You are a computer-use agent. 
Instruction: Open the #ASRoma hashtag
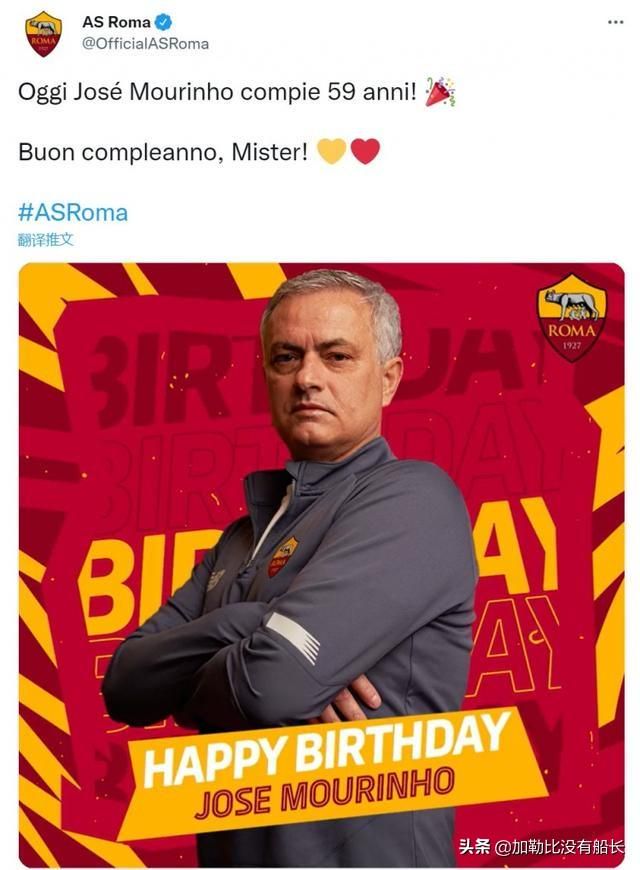pyautogui.click(x=73, y=213)
